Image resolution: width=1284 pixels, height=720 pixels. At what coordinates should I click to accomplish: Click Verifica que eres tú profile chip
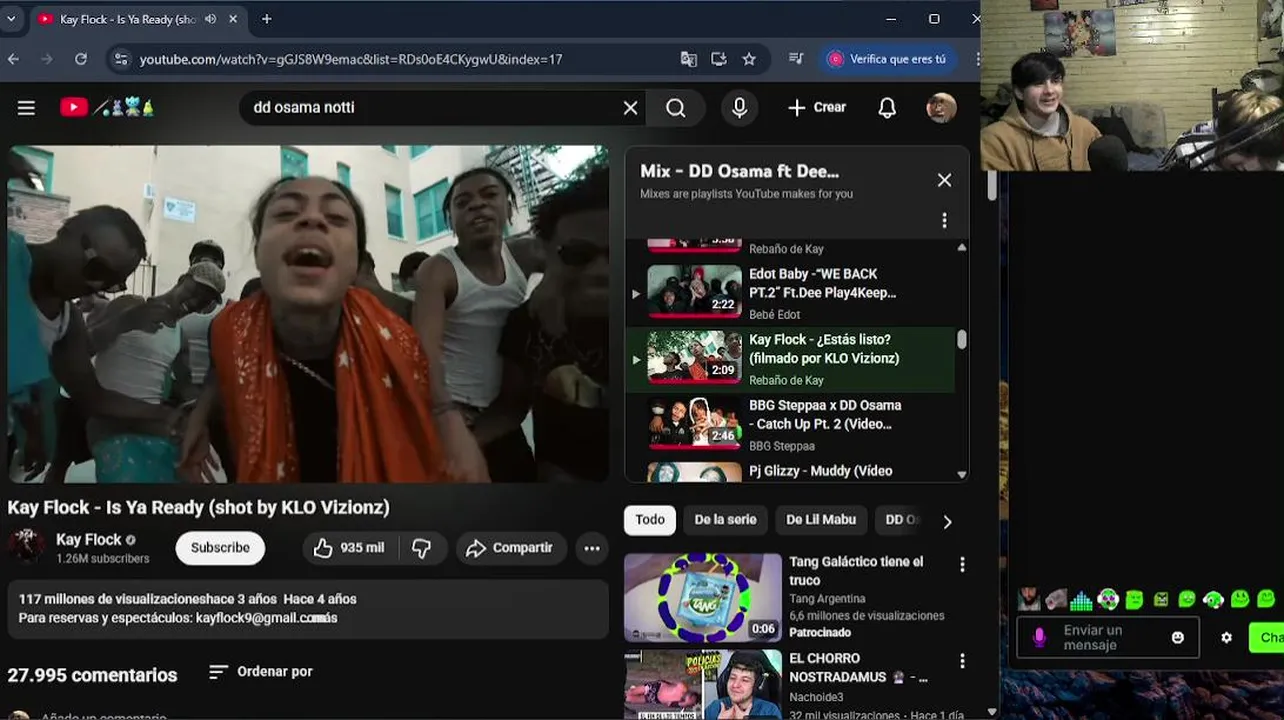[887, 59]
